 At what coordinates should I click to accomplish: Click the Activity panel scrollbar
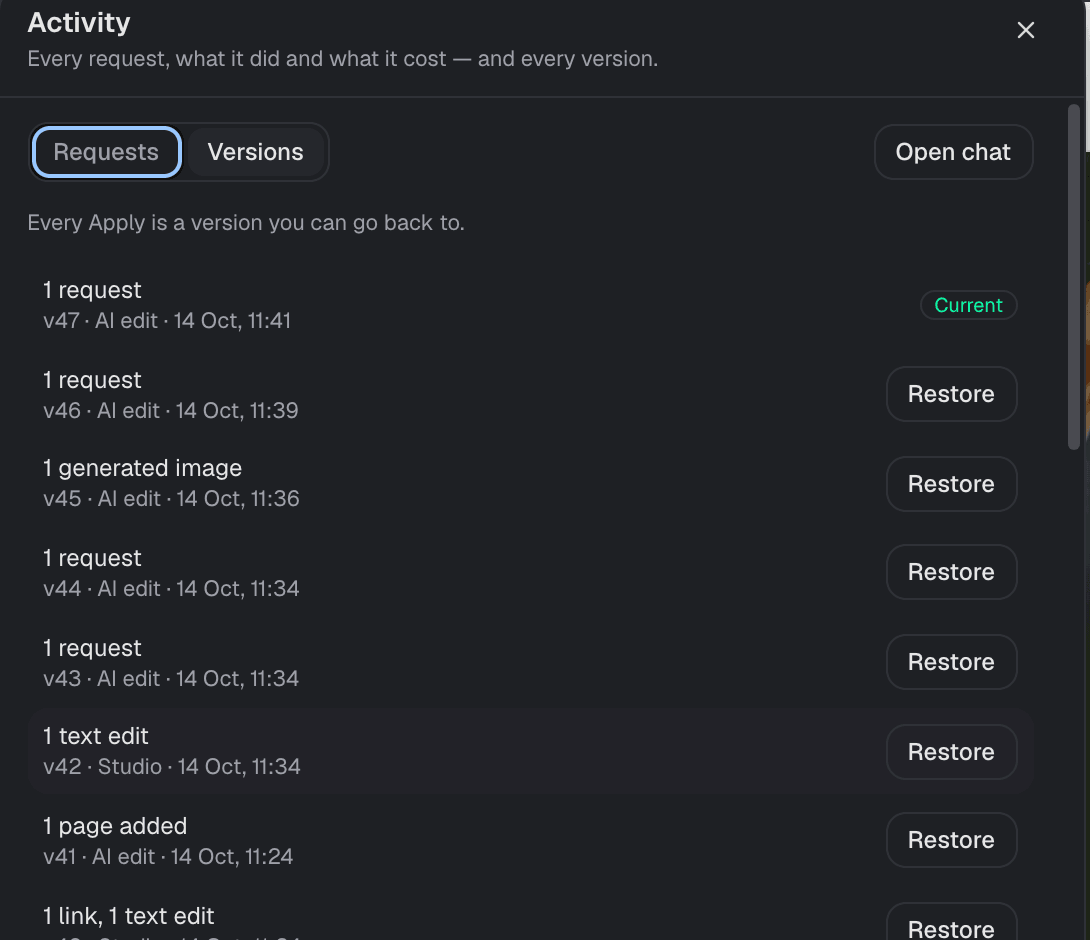click(1073, 277)
